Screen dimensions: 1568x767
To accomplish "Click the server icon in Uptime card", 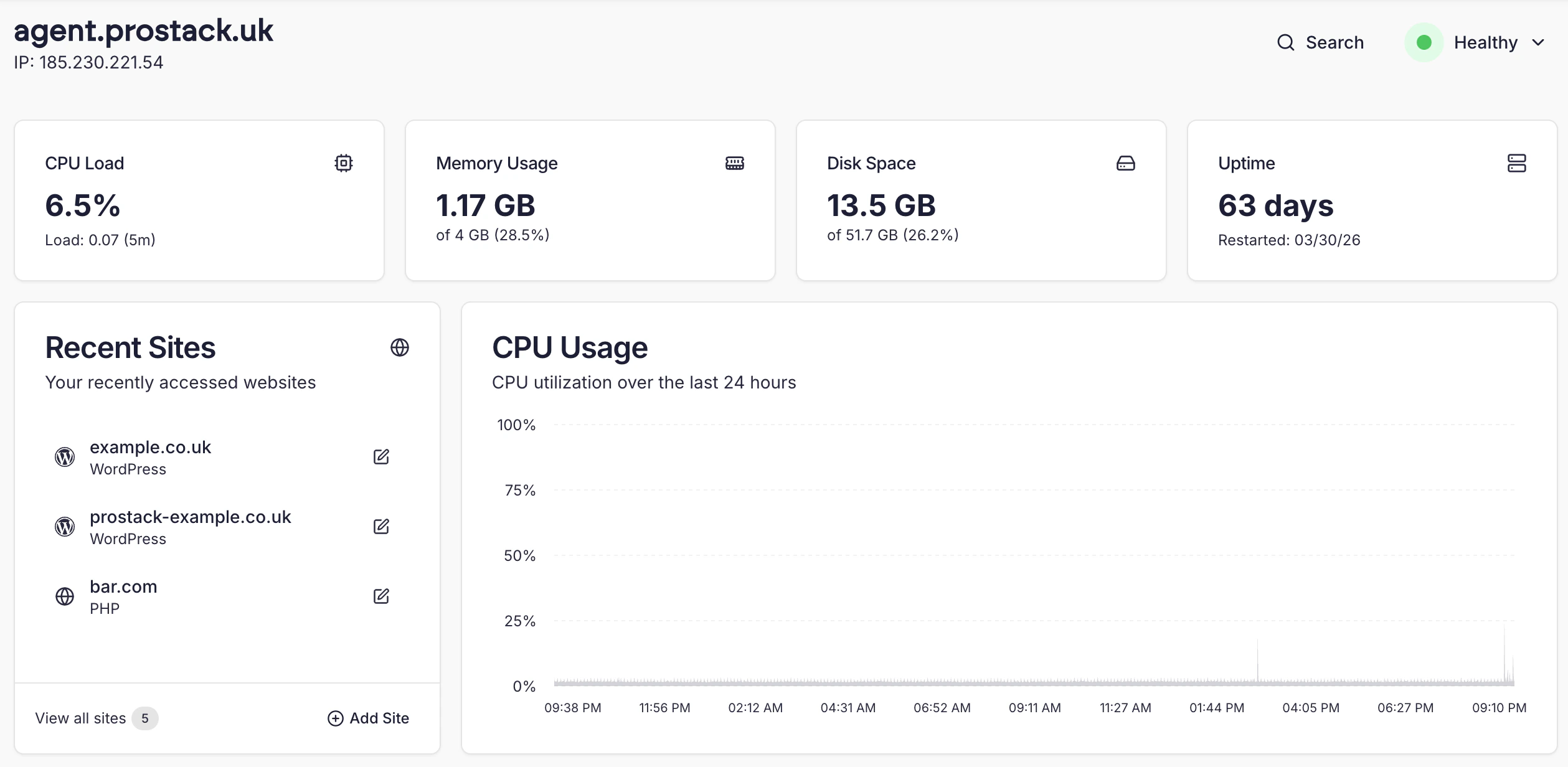I will pos(1517,163).
